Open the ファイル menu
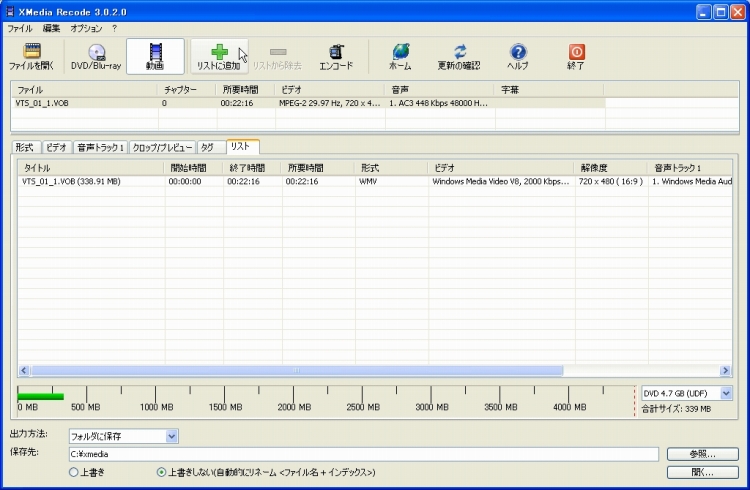Viewport: 750px width, 490px height. 20,28
